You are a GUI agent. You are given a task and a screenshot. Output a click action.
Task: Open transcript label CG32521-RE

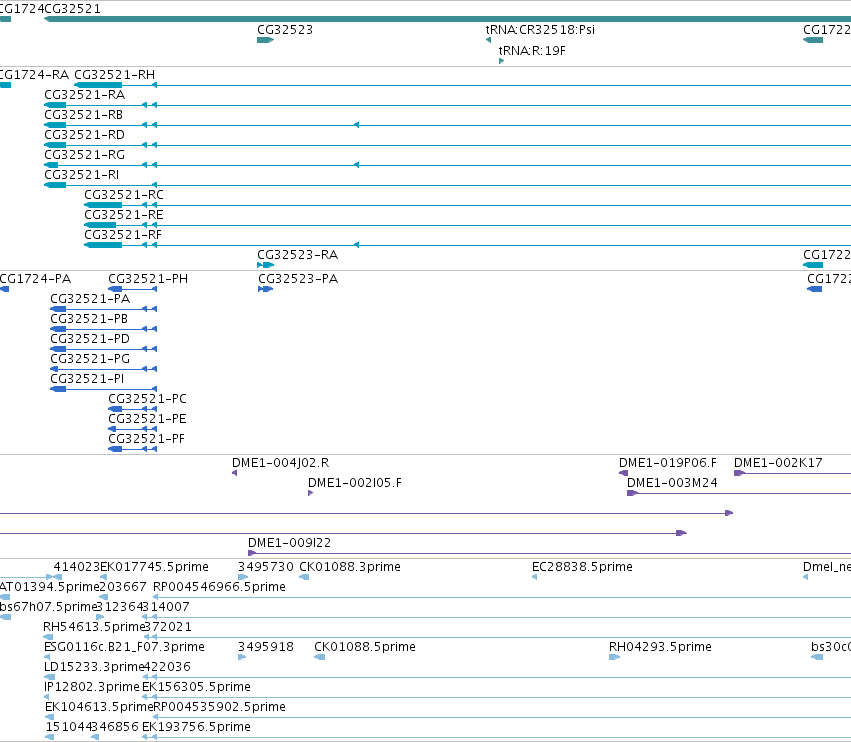pyautogui.click(x=124, y=215)
